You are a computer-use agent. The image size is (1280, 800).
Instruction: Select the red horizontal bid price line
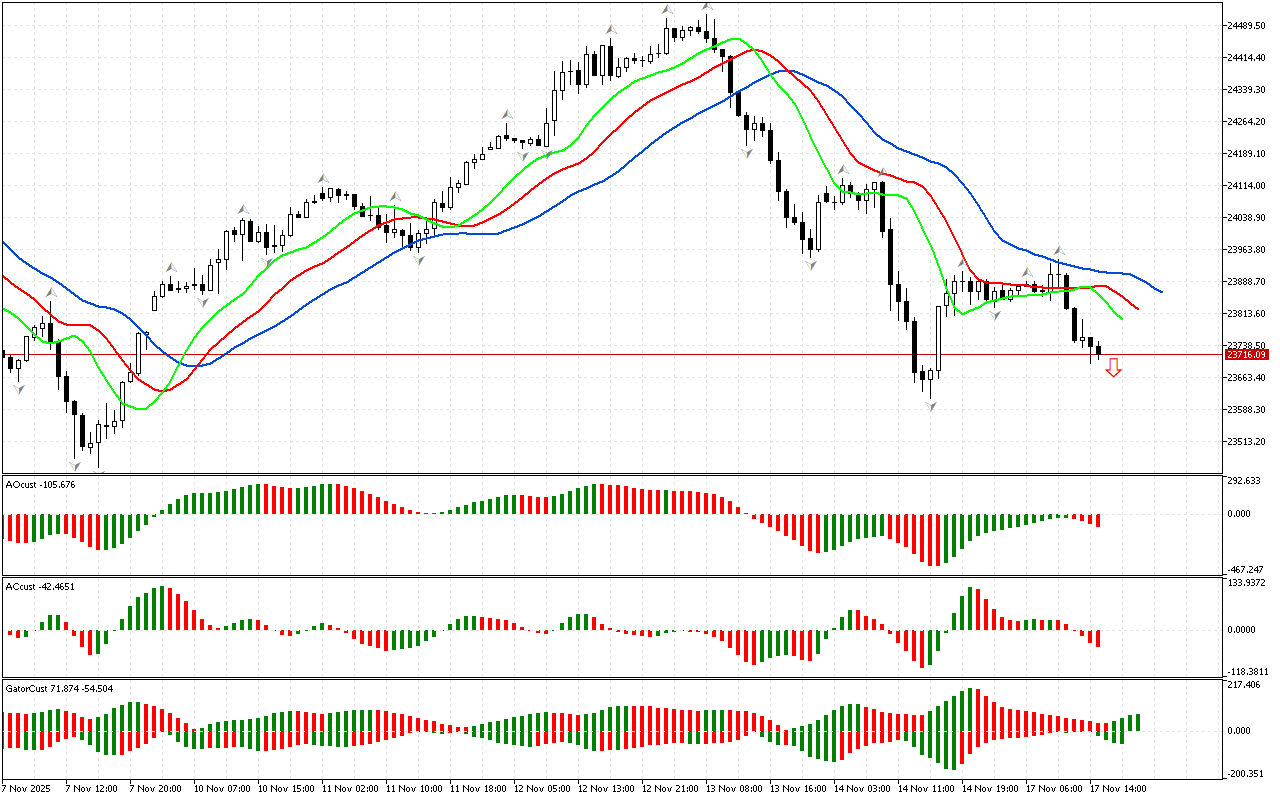click(600, 354)
